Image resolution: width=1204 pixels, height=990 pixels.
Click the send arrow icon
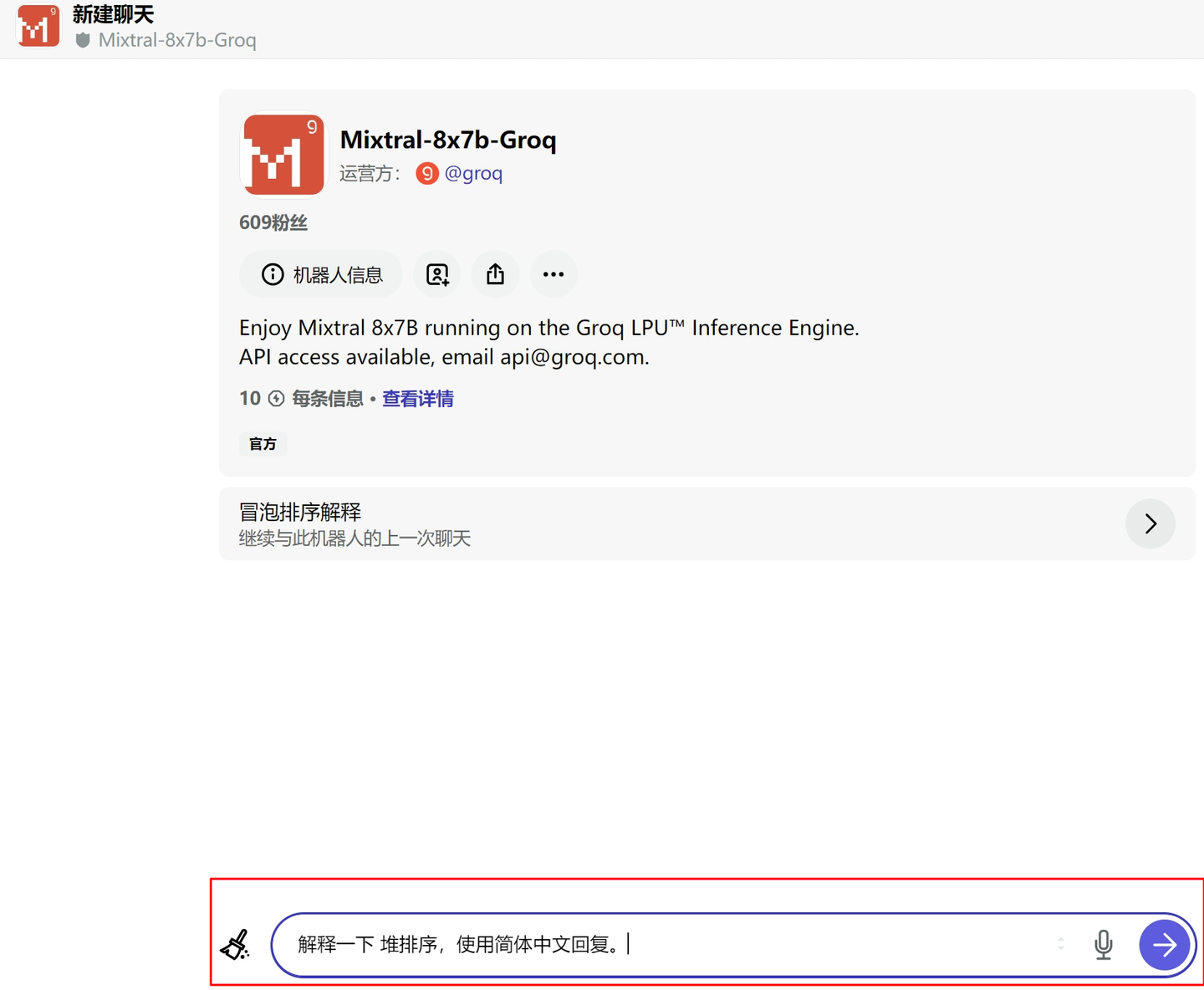tap(1164, 945)
